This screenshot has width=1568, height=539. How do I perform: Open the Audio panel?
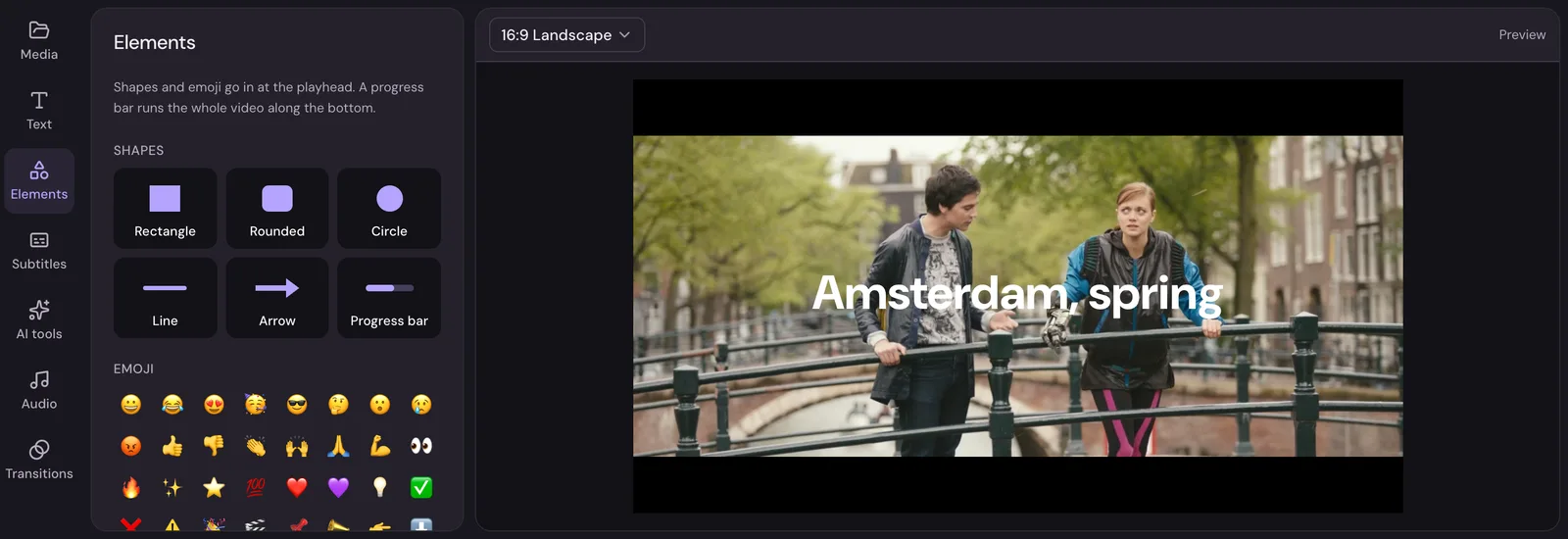click(39, 390)
